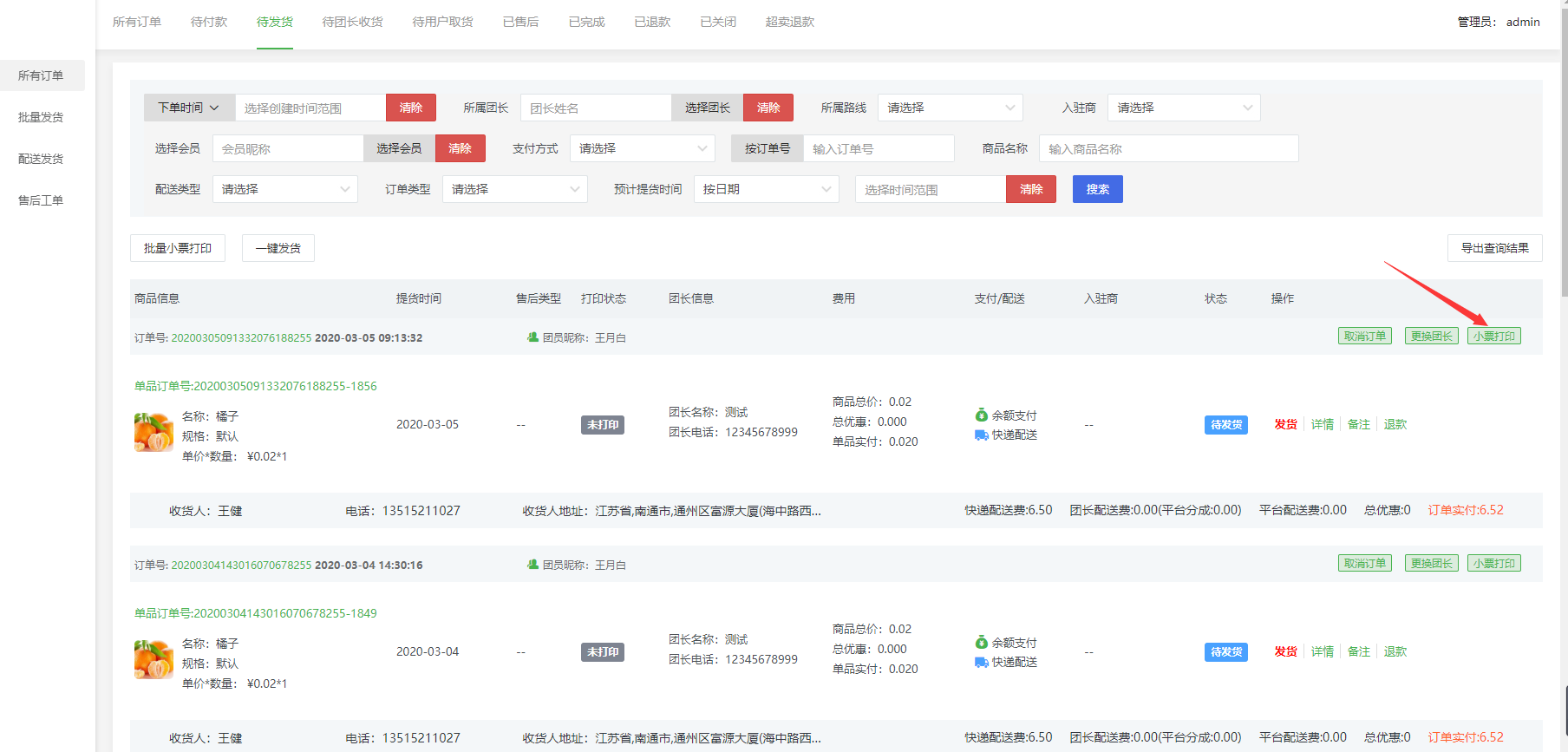The width and height of the screenshot is (1568, 752).
Task: Open the 按日期 pickup time dropdown
Action: (x=766, y=189)
